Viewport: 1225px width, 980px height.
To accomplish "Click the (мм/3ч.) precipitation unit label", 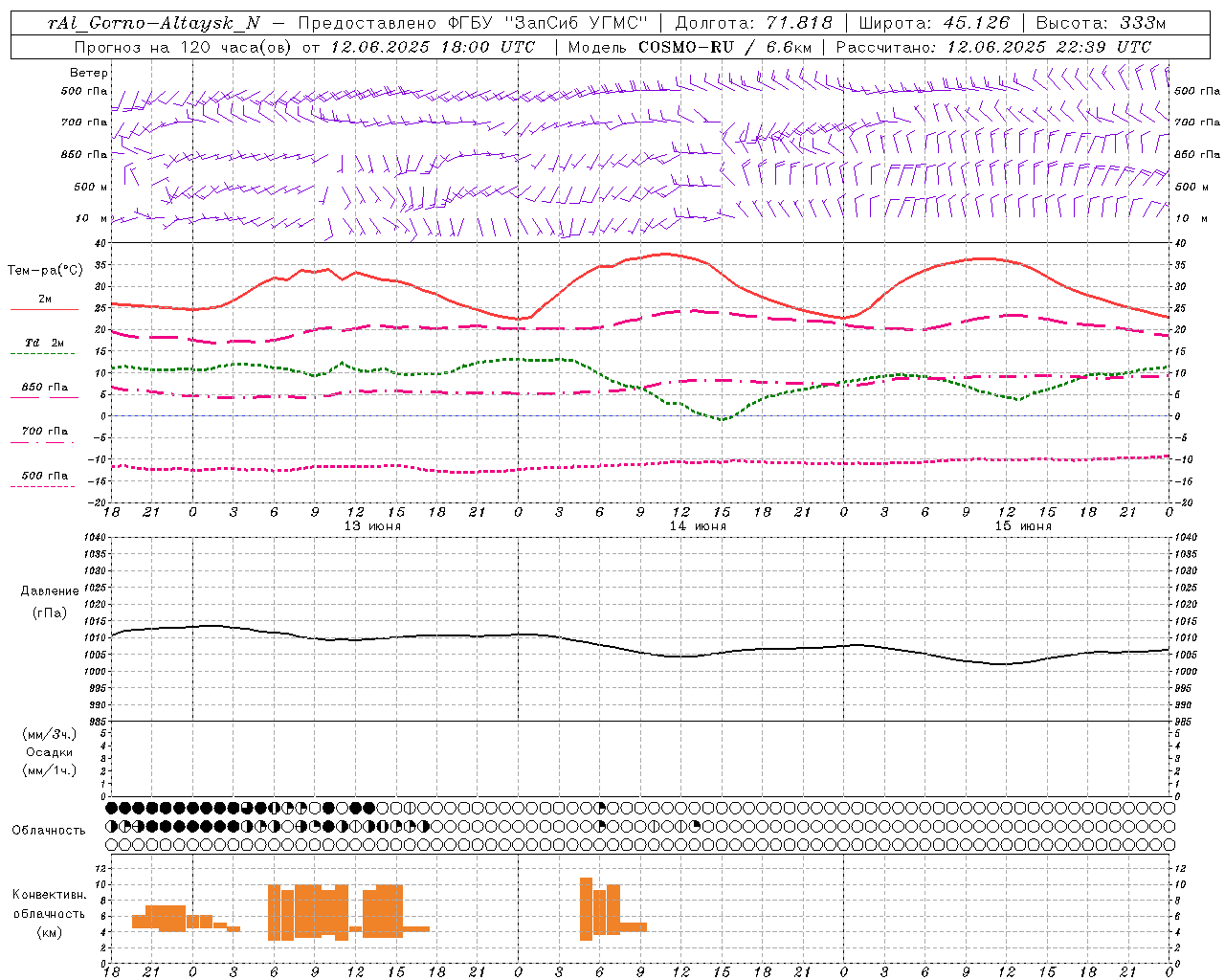I will tap(50, 735).
